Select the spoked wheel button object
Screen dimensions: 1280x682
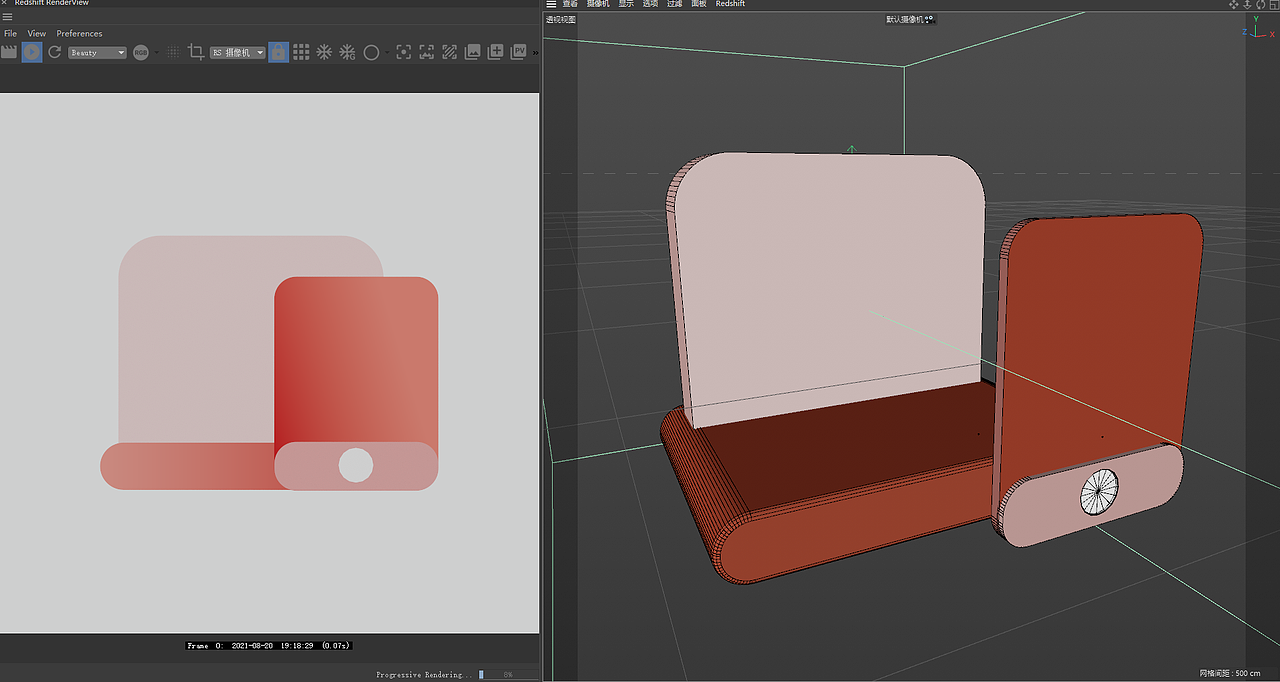(x=1099, y=490)
